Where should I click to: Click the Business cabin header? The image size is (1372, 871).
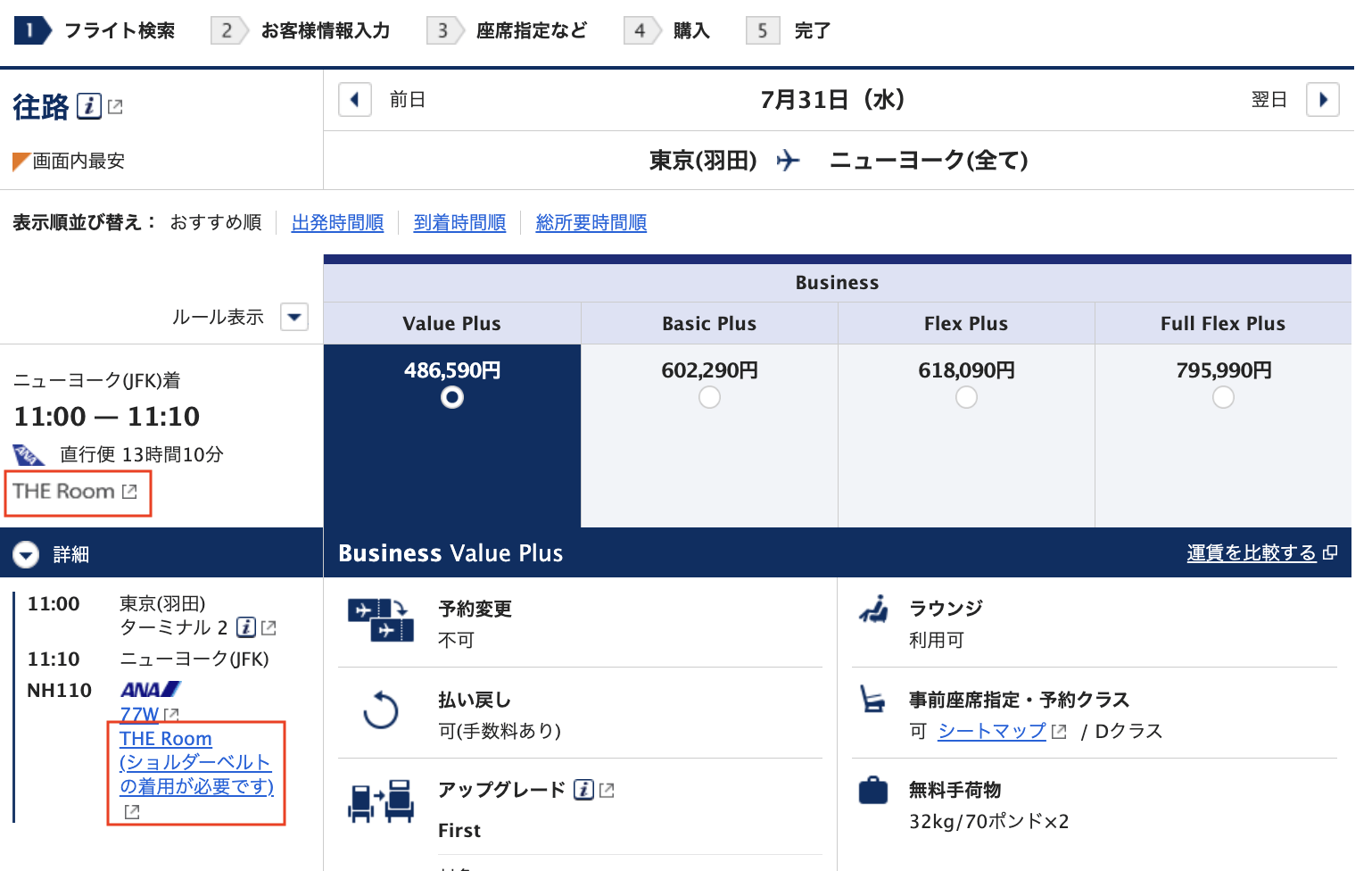[838, 282]
